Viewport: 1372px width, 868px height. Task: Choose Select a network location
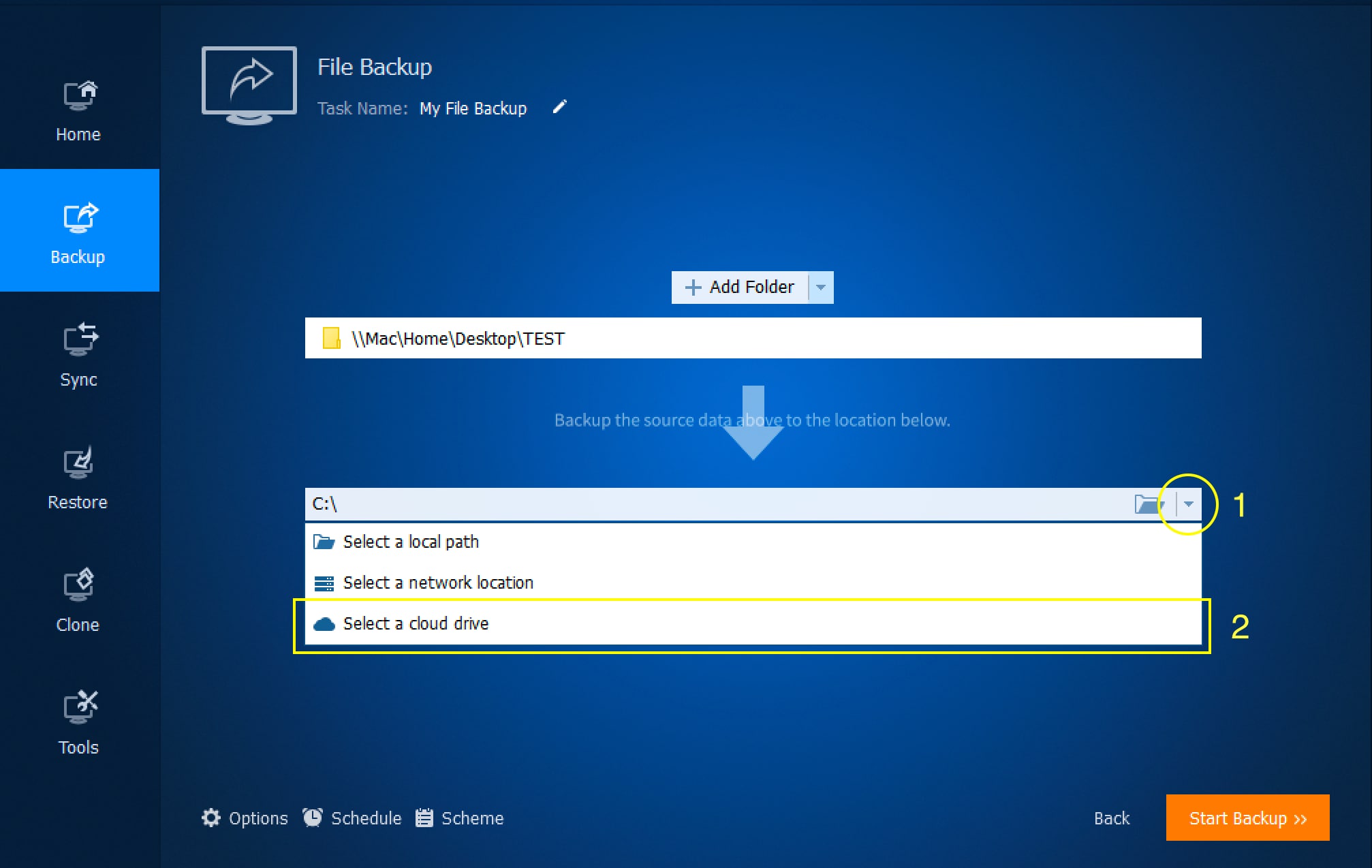(x=437, y=583)
